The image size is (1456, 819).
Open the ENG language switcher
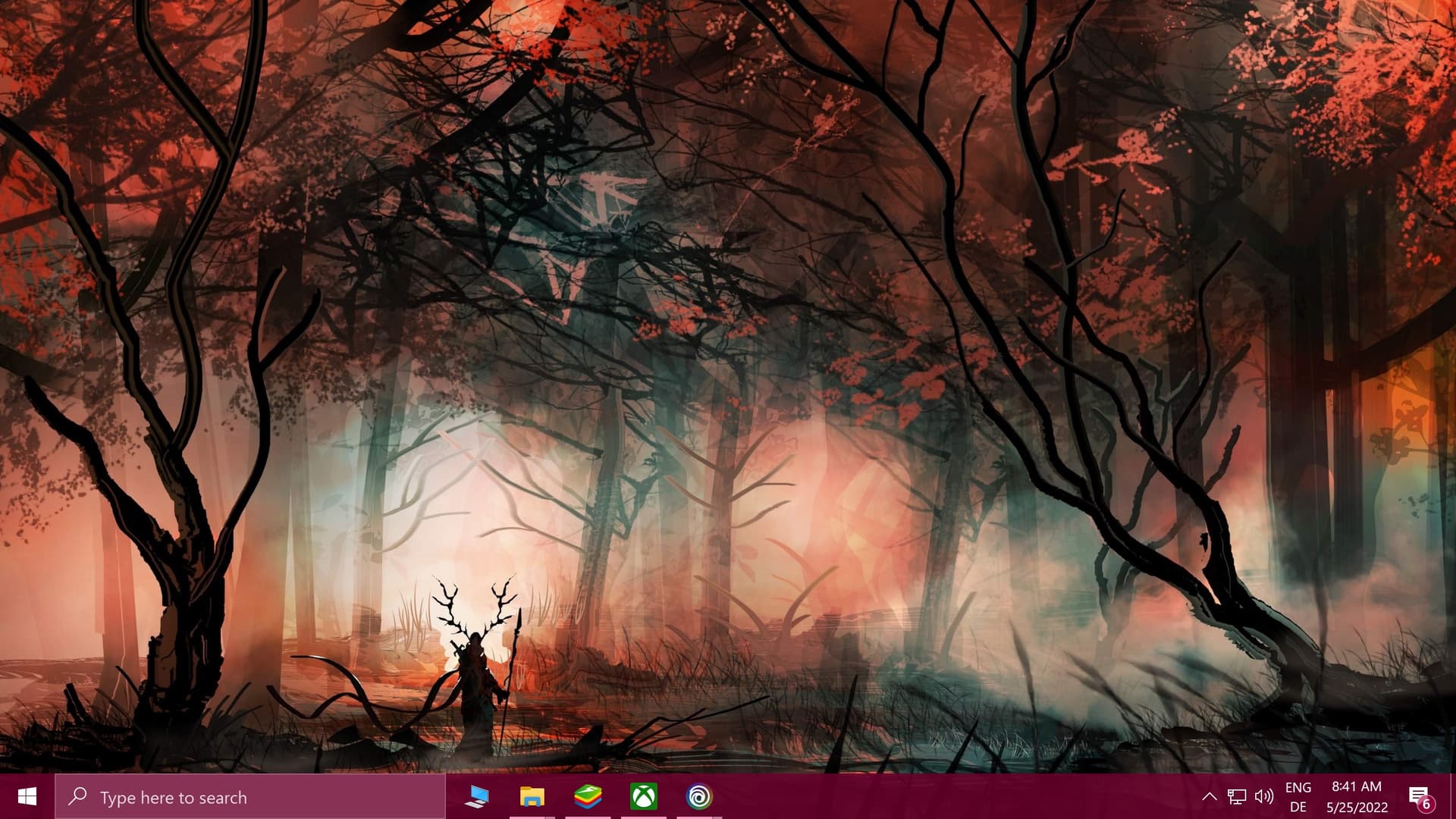click(1298, 788)
